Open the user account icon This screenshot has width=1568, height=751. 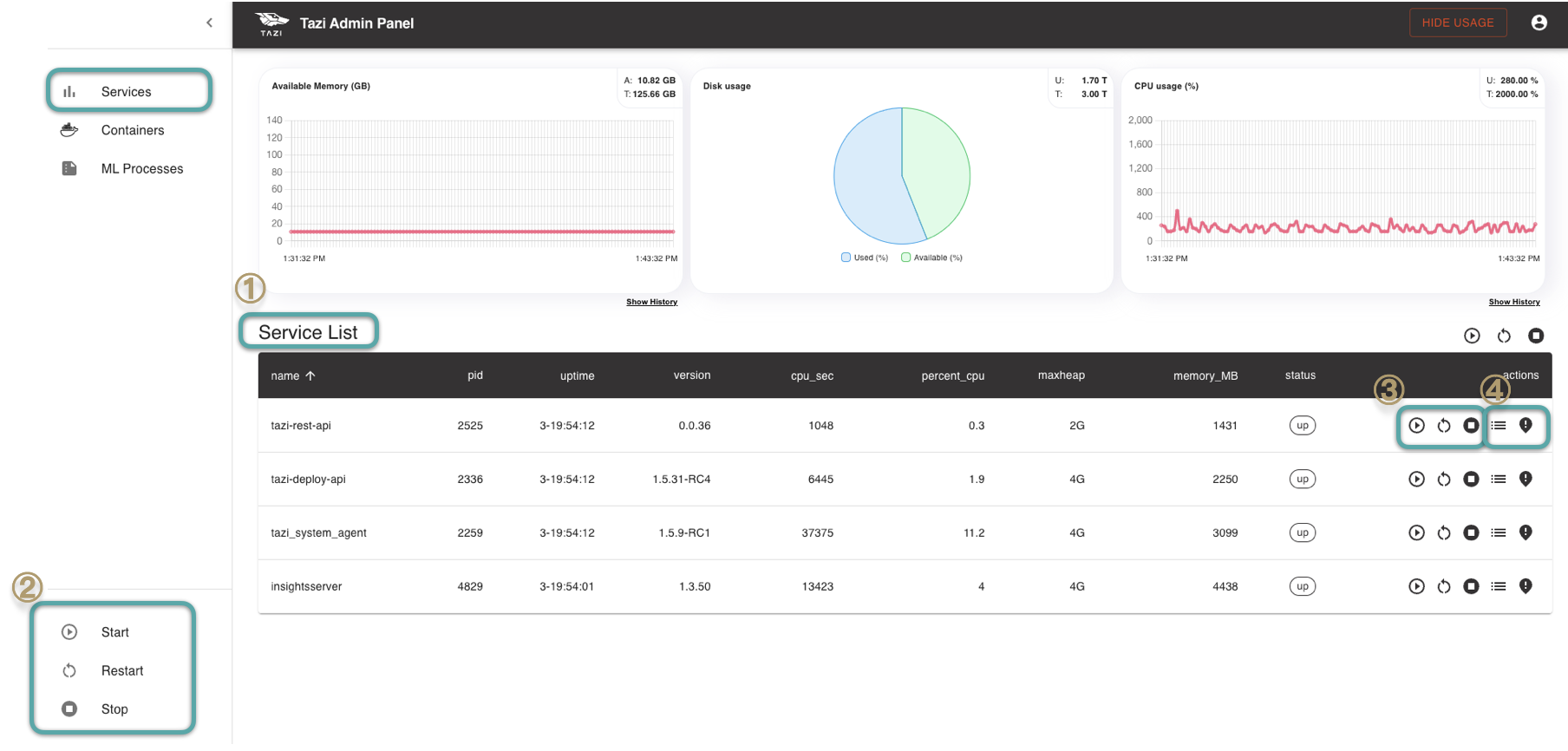click(x=1539, y=23)
